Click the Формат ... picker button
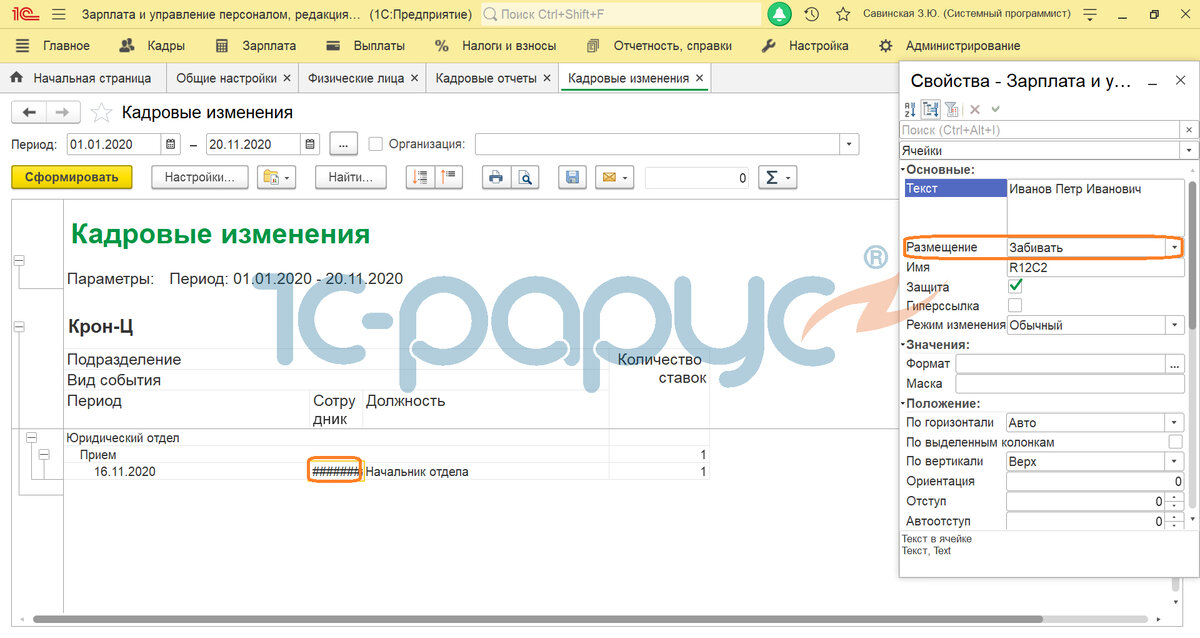The height and width of the screenshot is (638, 1200). coord(1175,364)
